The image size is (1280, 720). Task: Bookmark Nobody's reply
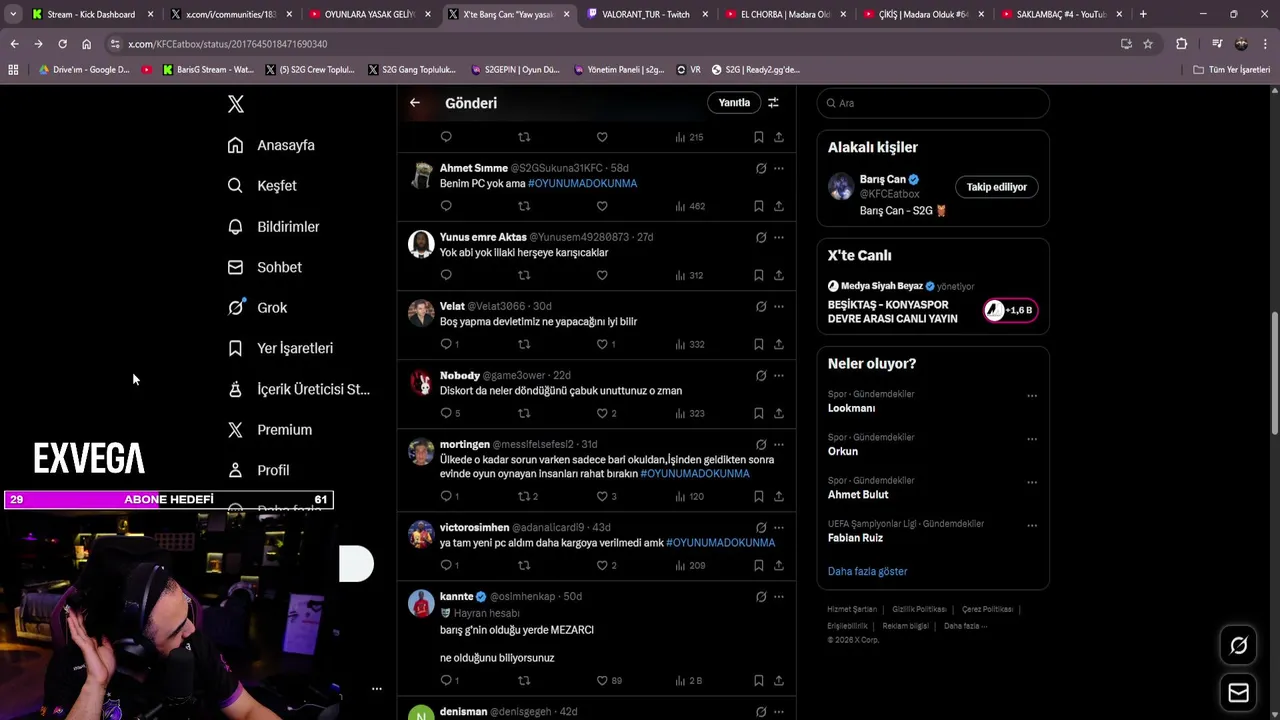(x=758, y=413)
